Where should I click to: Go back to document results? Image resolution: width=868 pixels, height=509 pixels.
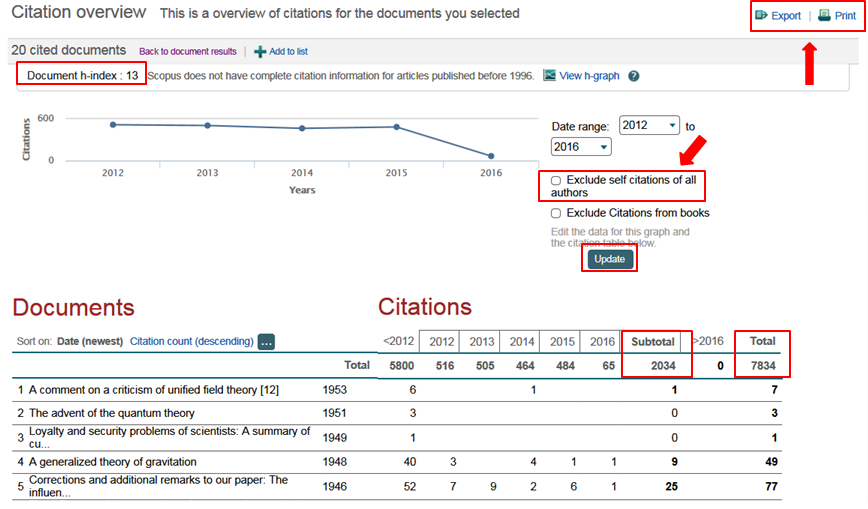point(187,51)
